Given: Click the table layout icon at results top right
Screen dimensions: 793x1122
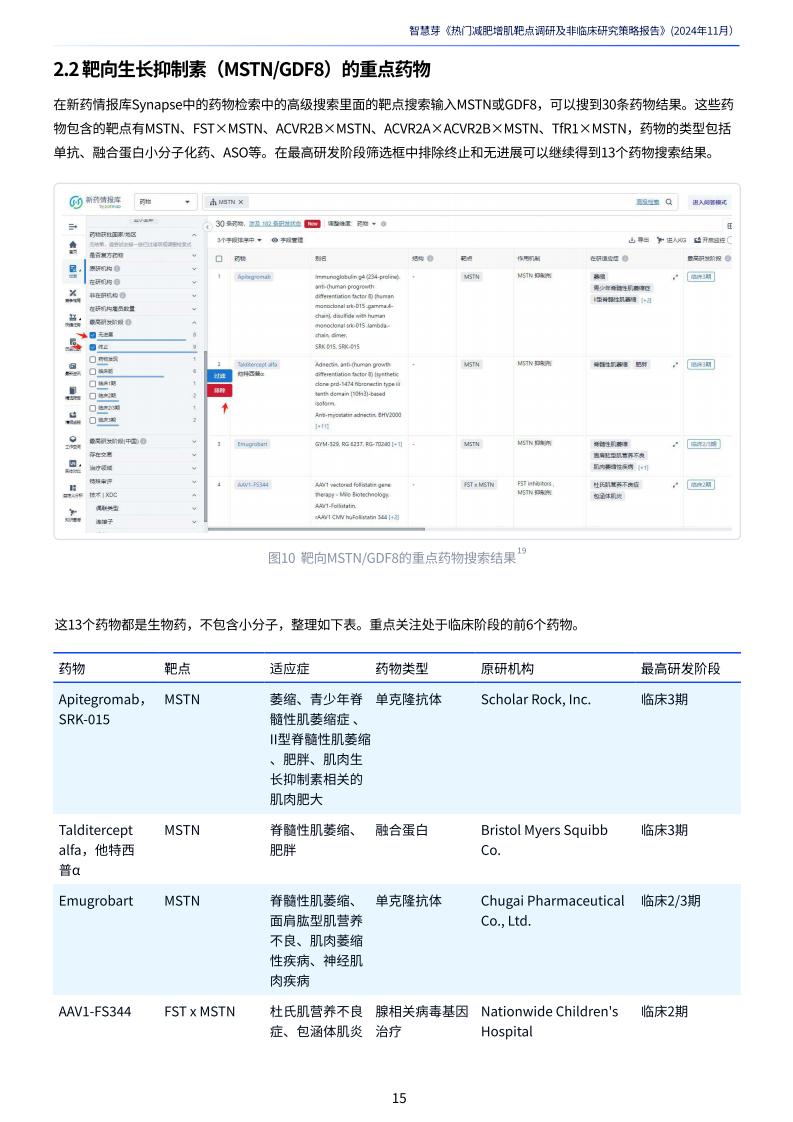Looking at the screenshot, I should pyautogui.click(x=729, y=226).
